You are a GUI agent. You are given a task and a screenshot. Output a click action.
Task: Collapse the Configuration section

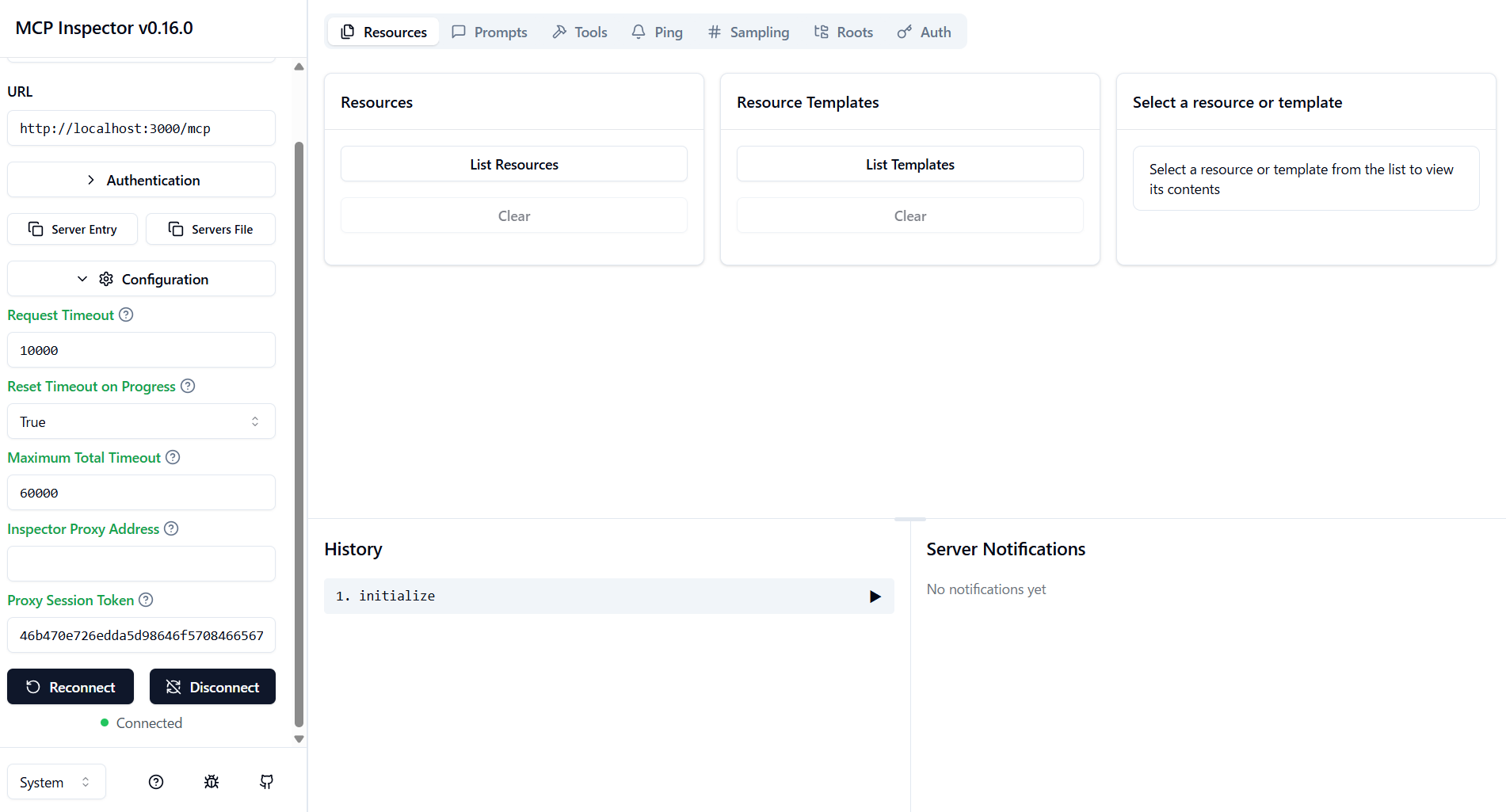tap(141, 279)
